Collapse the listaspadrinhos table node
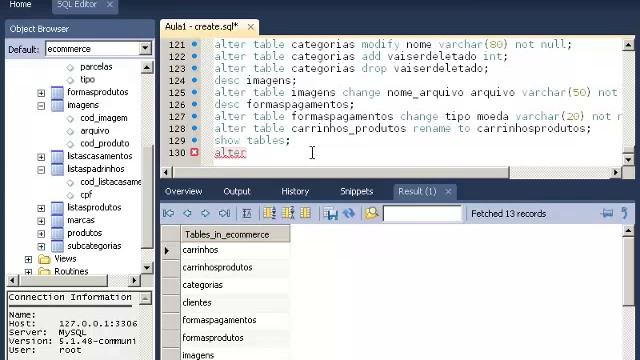 41,169
